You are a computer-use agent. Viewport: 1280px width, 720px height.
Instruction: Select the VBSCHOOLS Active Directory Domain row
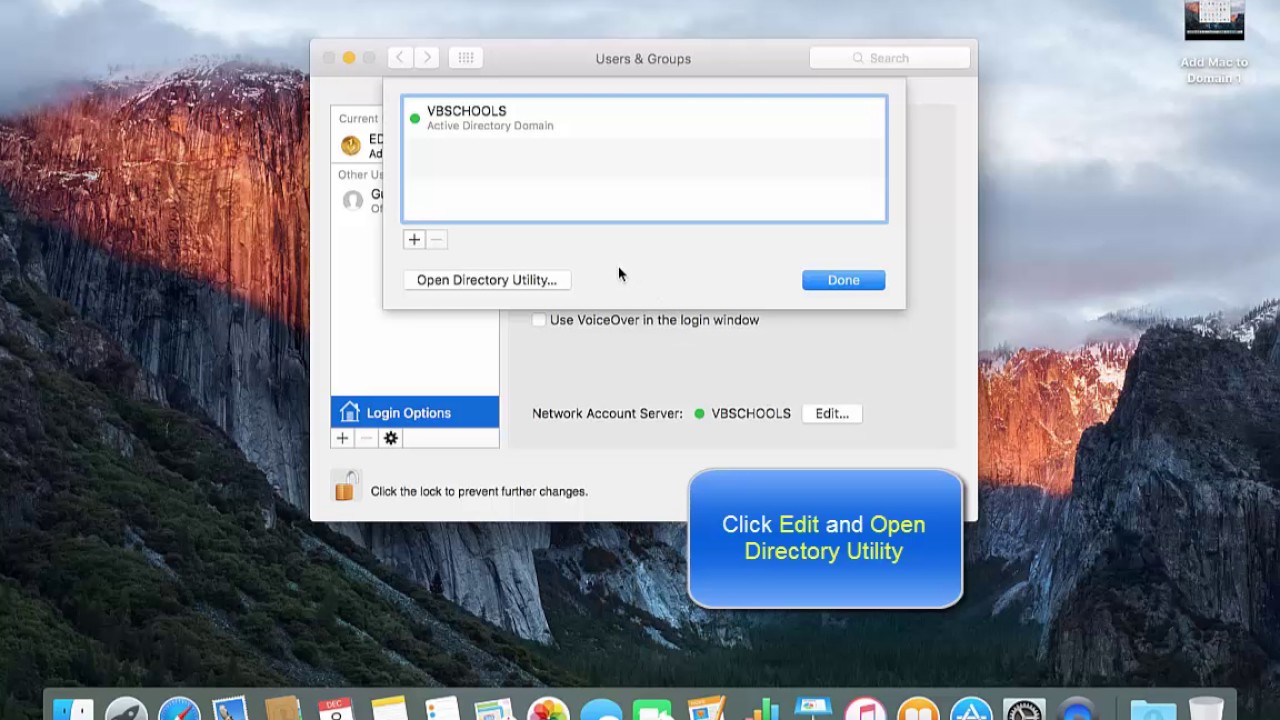tap(644, 118)
